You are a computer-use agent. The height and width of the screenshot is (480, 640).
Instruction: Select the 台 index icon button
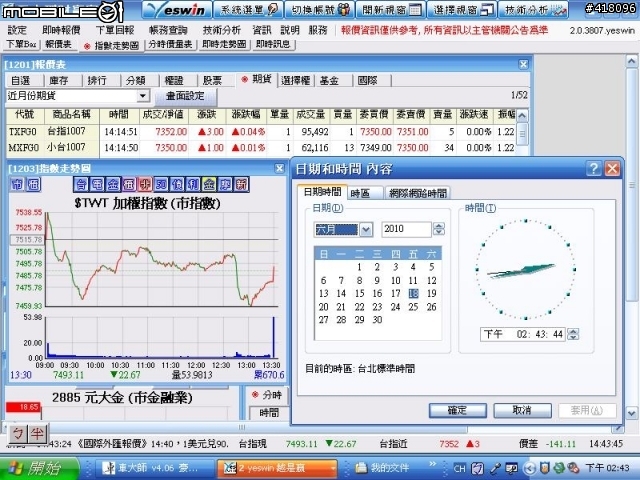81,185
